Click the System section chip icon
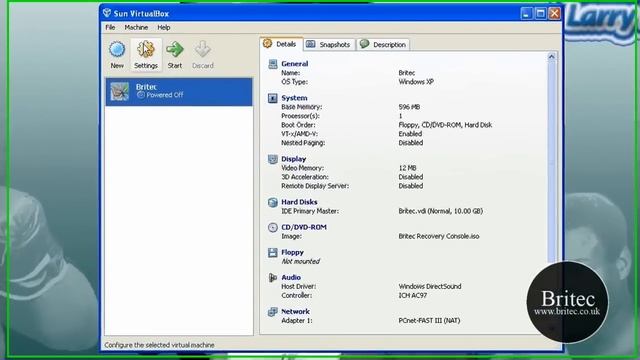 coord(273,98)
